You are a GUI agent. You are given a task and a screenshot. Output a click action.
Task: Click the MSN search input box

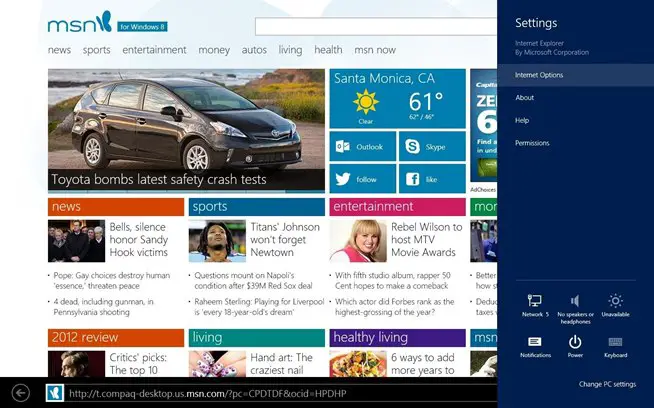[376, 27]
